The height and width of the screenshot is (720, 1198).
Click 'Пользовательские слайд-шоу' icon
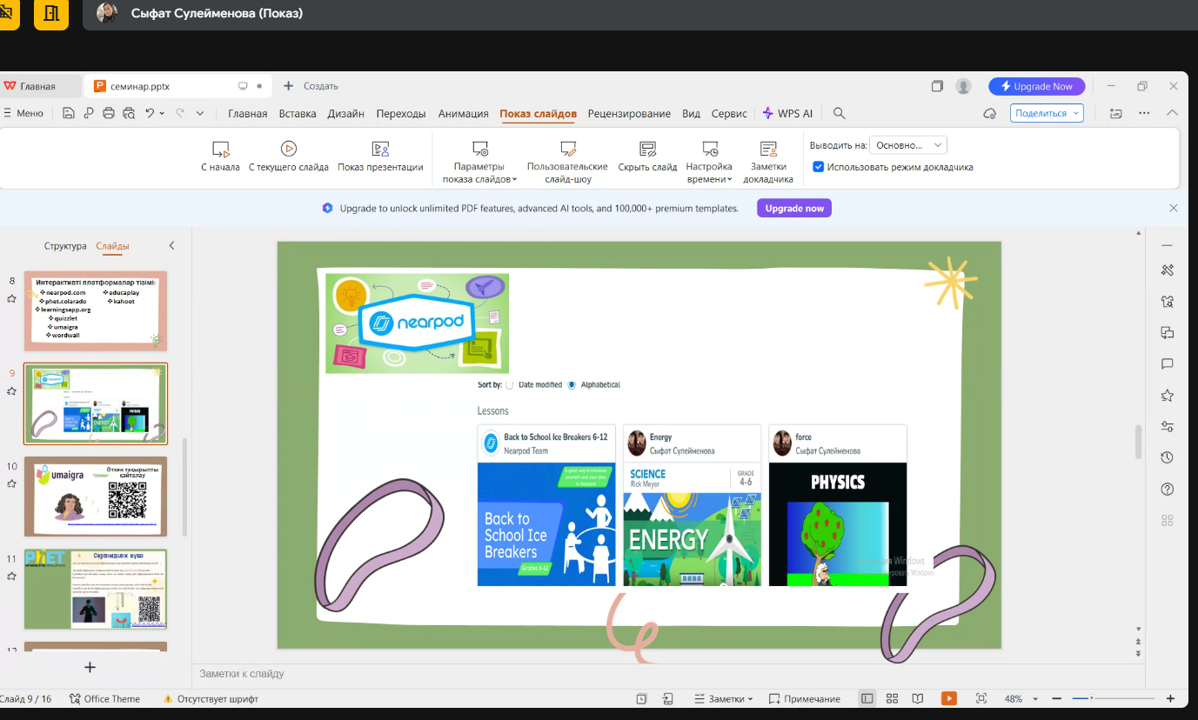click(x=567, y=149)
